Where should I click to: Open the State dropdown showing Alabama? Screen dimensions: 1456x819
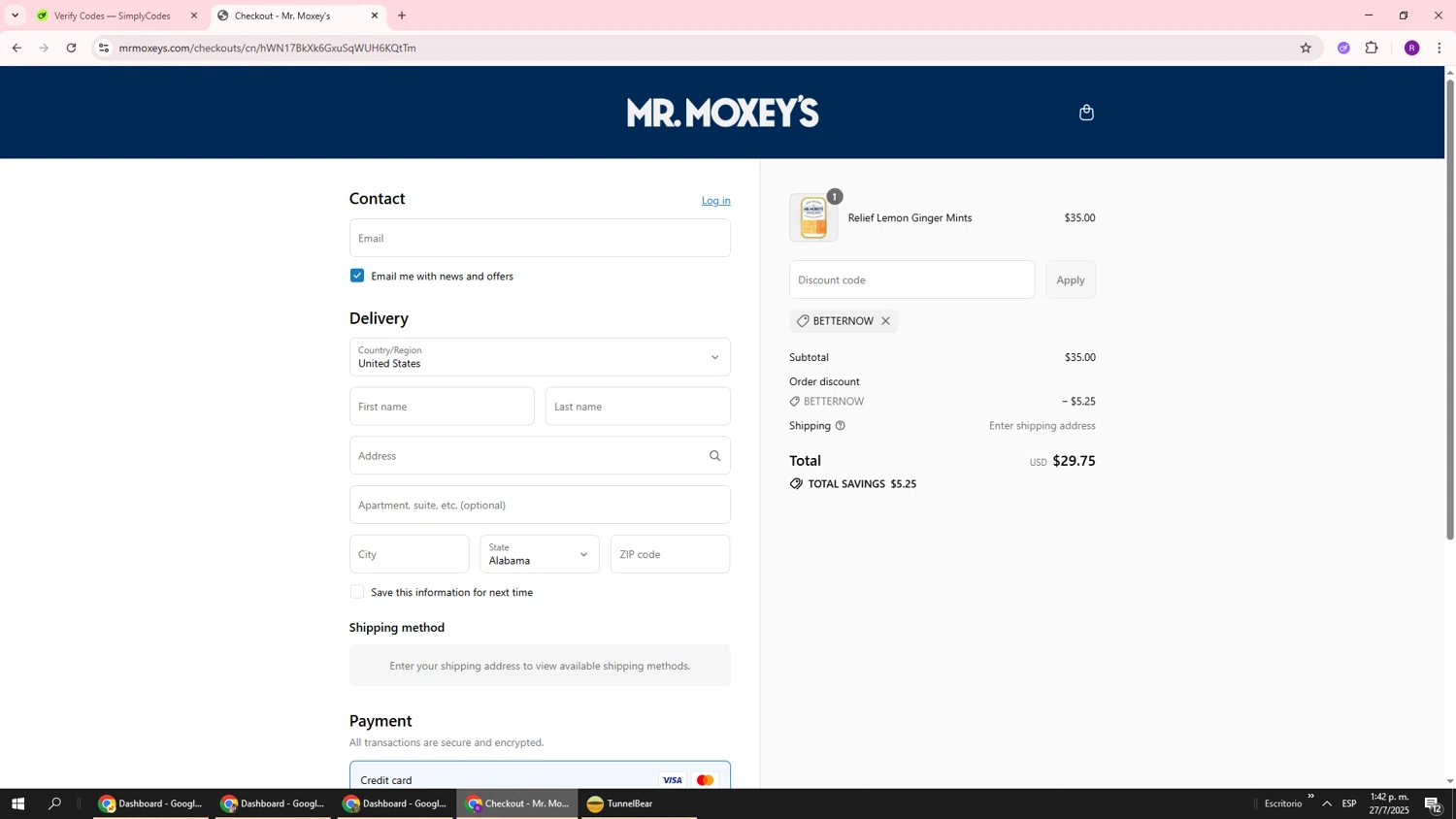[540, 554]
